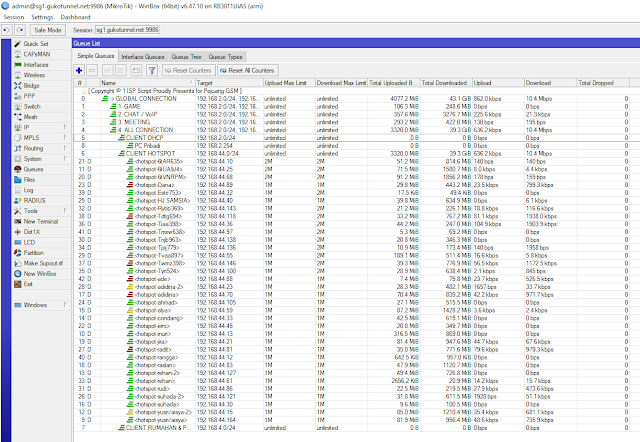Select GLOBAL CONNECTION queue row

[x=353, y=99]
